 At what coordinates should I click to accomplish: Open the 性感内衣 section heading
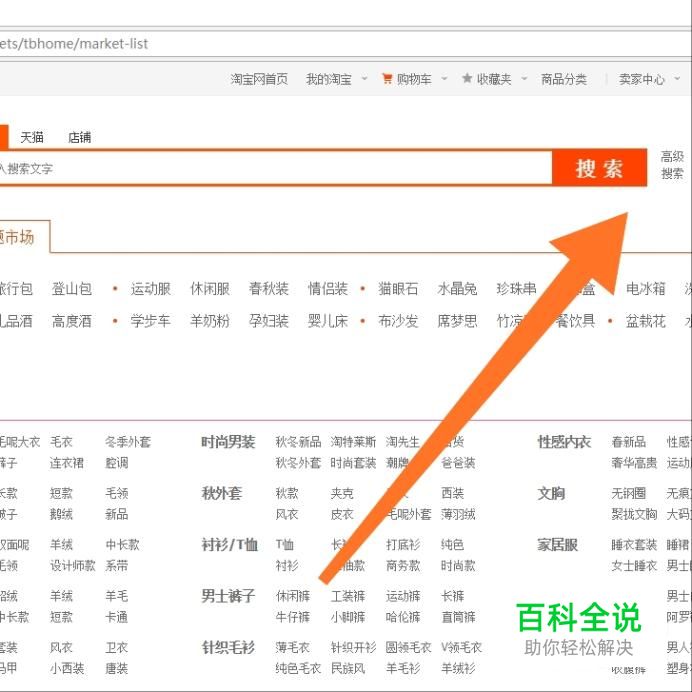564,442
